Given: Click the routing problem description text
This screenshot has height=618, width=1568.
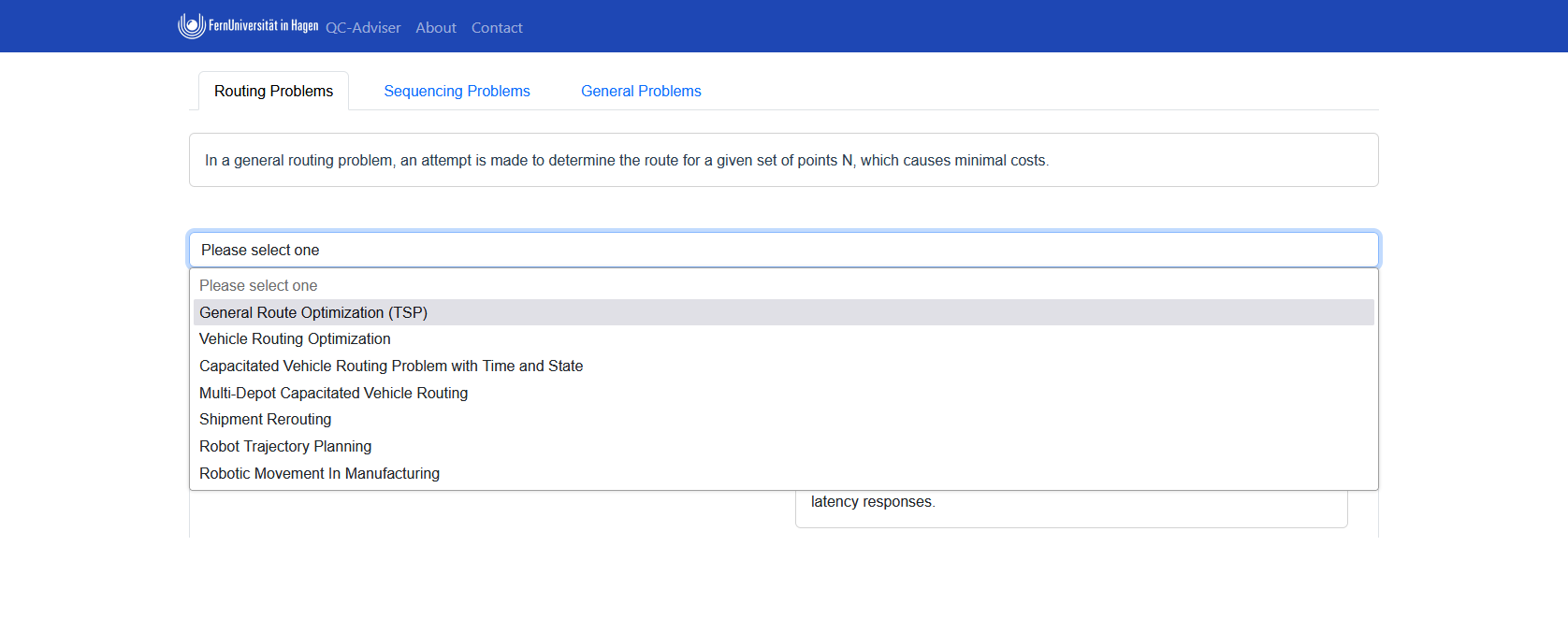Looking at the screenshot, I should tap(627, 161).
